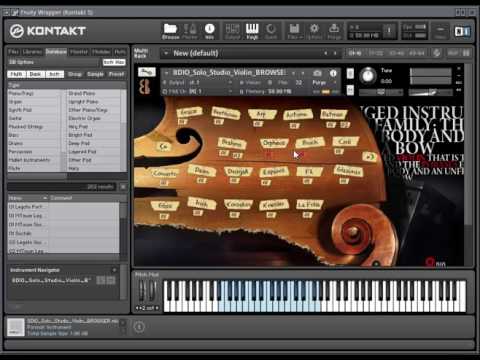Show the Output mixer panel icon

tap(232, 31)
